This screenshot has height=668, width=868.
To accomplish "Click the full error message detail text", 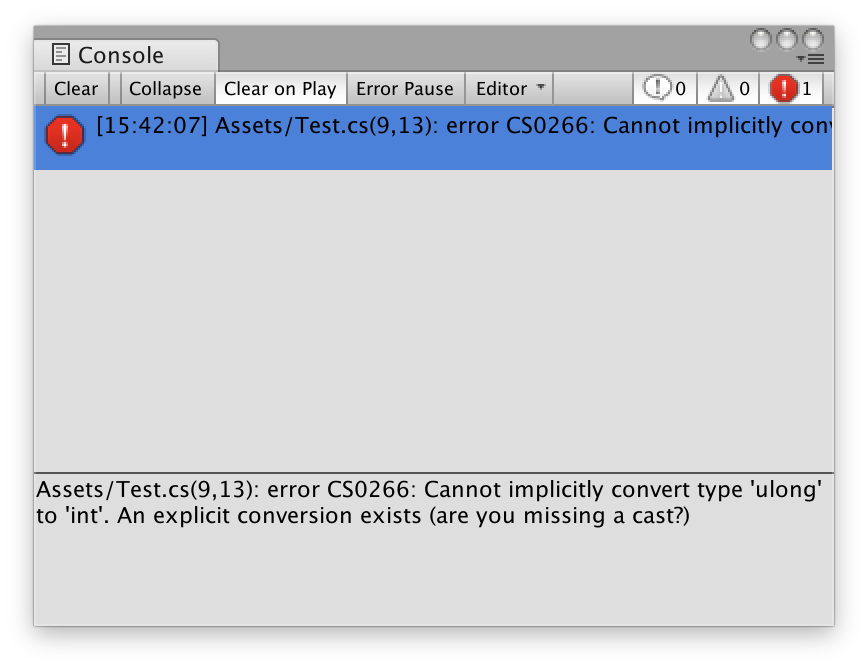I will coord(430,503).
